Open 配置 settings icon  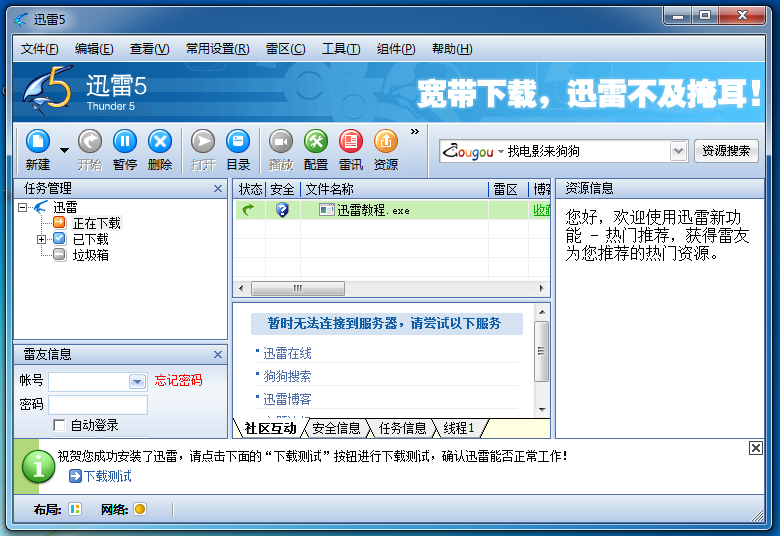click(x=316, y=142)
